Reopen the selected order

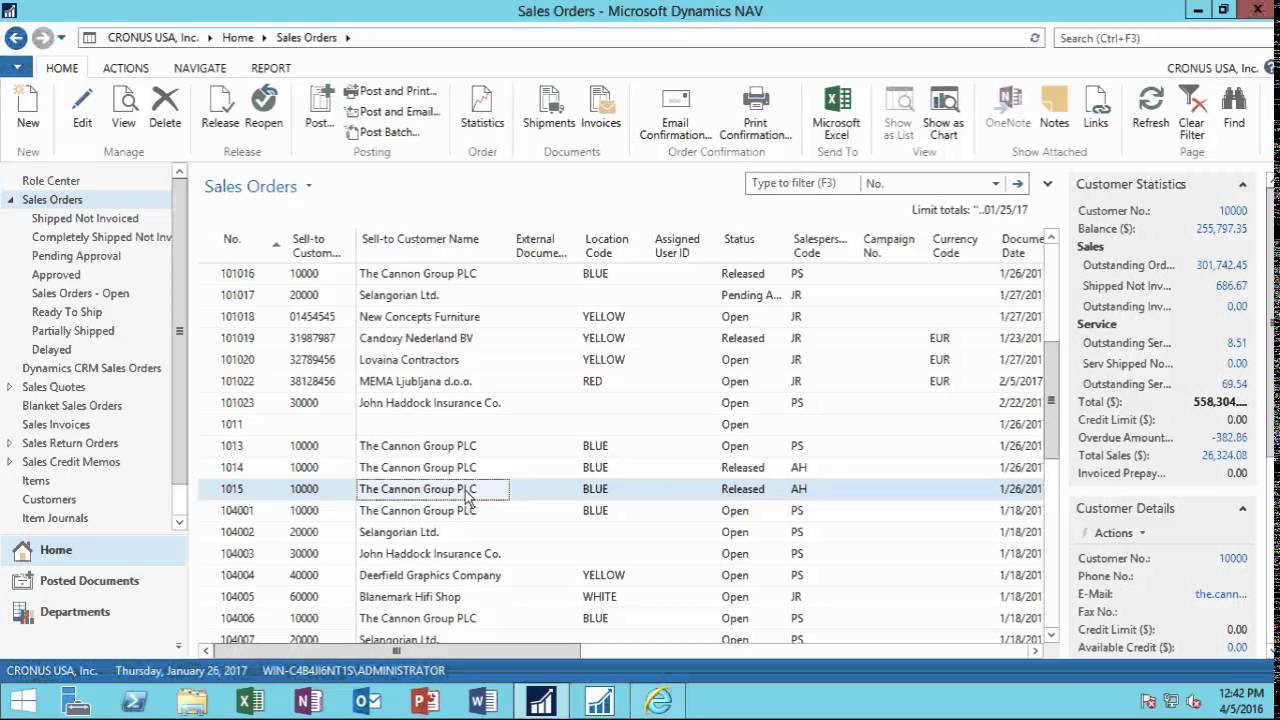click(x=264, y=108)
